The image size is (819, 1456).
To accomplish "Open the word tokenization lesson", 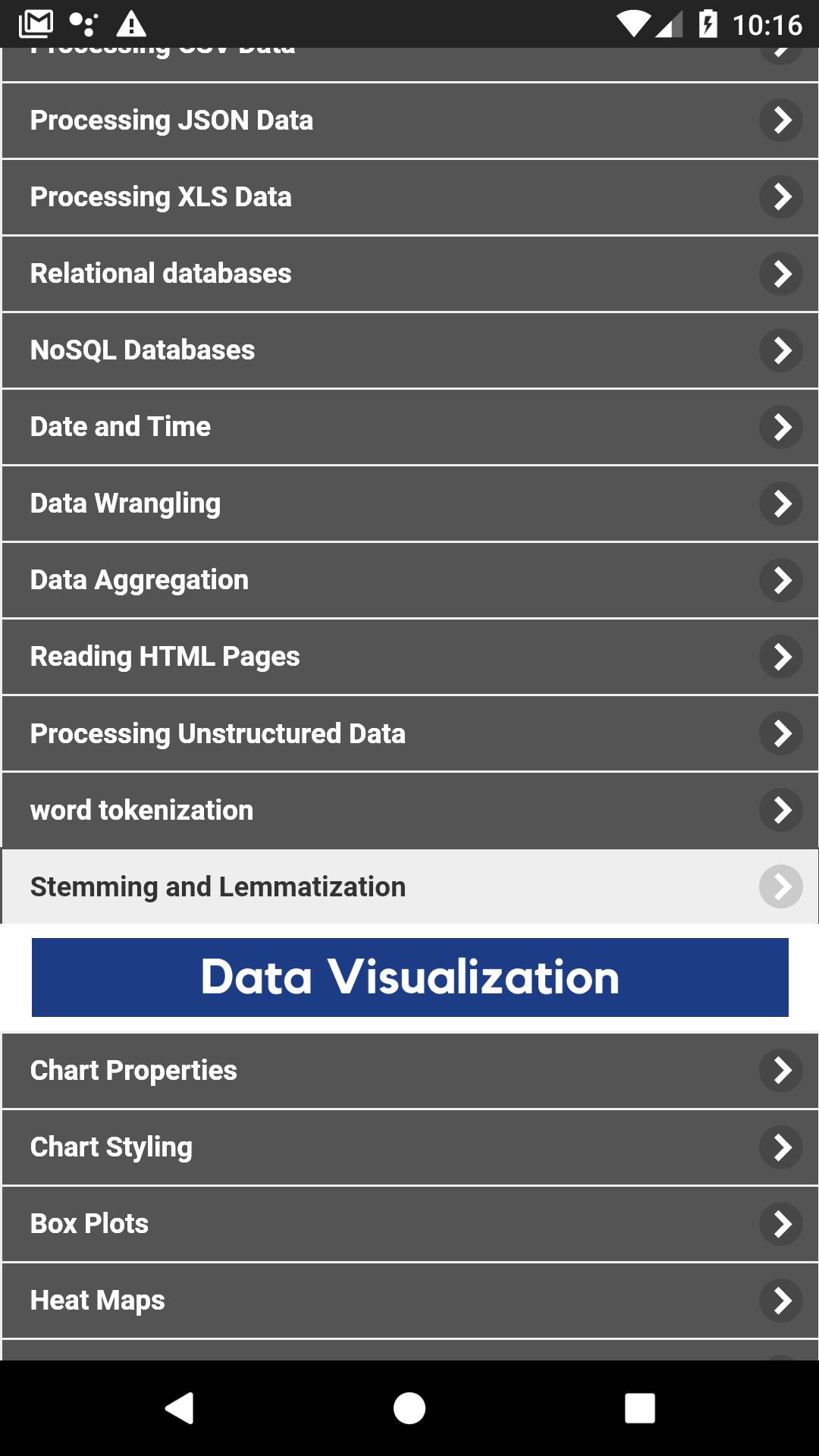I will coord(409,811).
